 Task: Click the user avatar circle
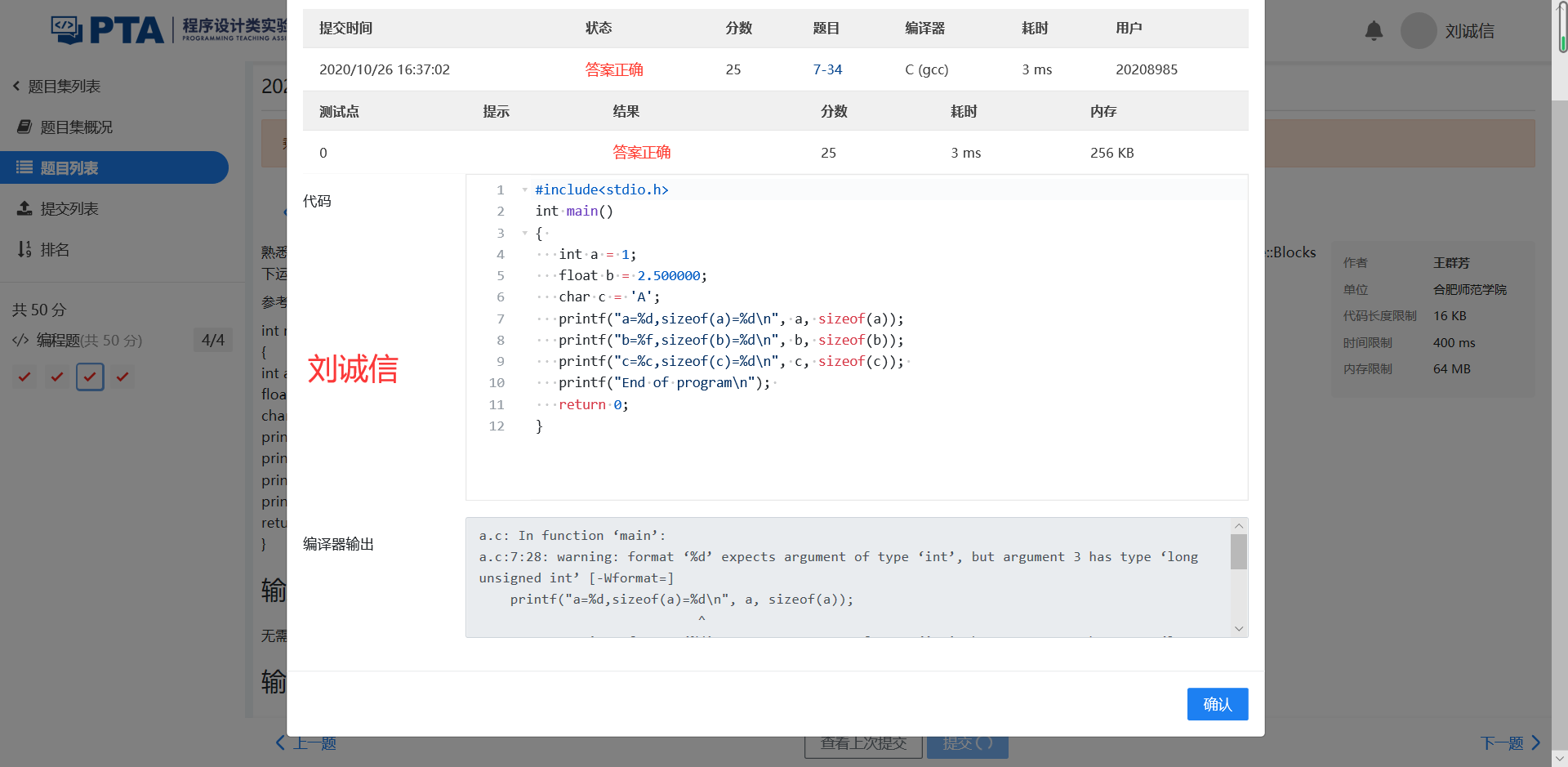(1419, 31)
